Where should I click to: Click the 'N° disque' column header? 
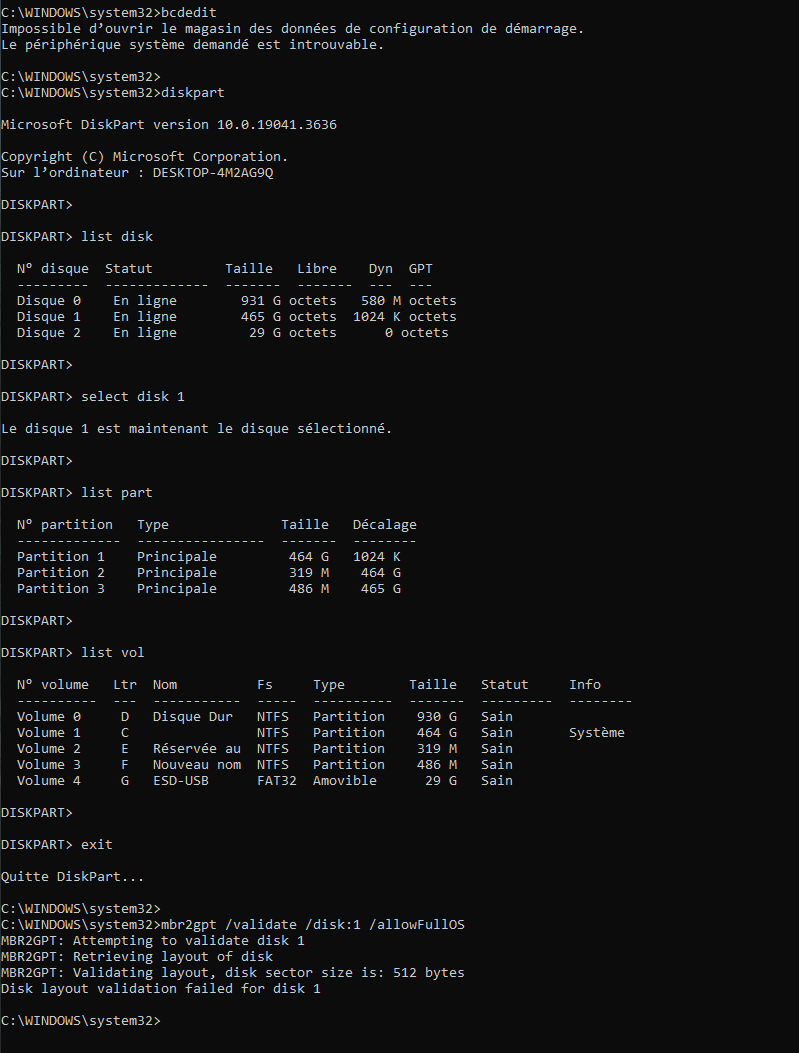tap(53, 269)
